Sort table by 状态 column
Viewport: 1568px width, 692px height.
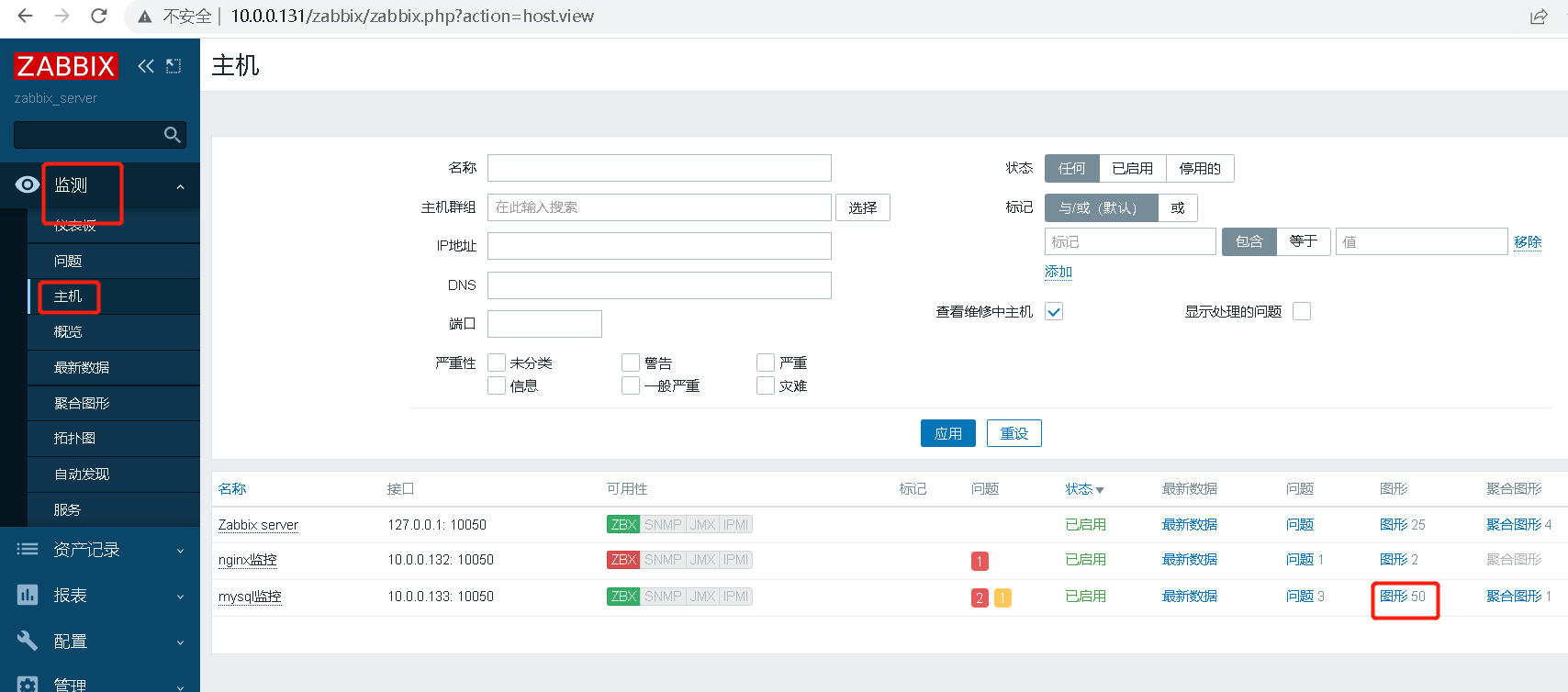(x=1084, y=489)
